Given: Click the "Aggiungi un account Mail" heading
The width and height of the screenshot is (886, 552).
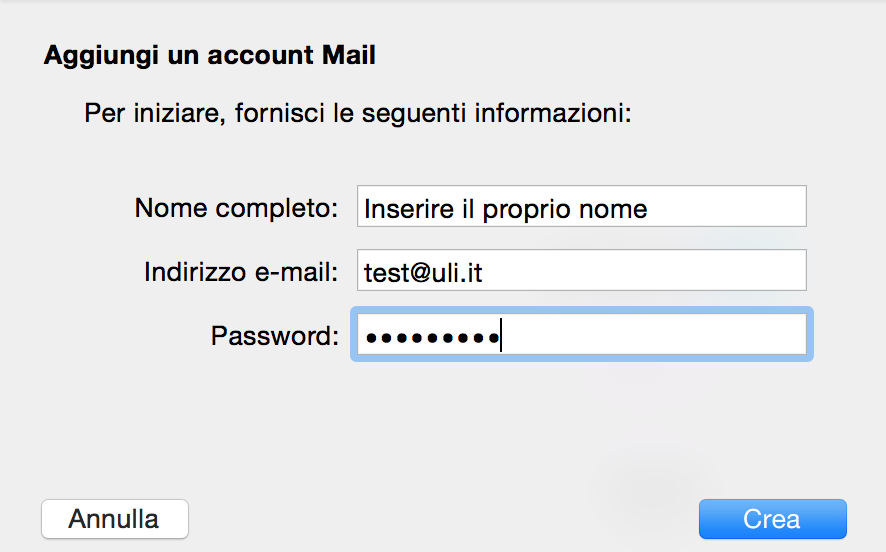Looking at the screenshot, I should tap(209, 55).
